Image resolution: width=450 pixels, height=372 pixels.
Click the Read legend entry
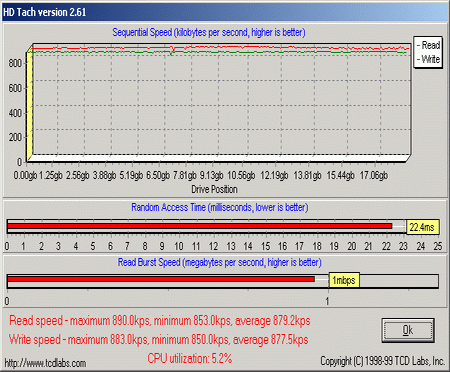tap(429, 45)
